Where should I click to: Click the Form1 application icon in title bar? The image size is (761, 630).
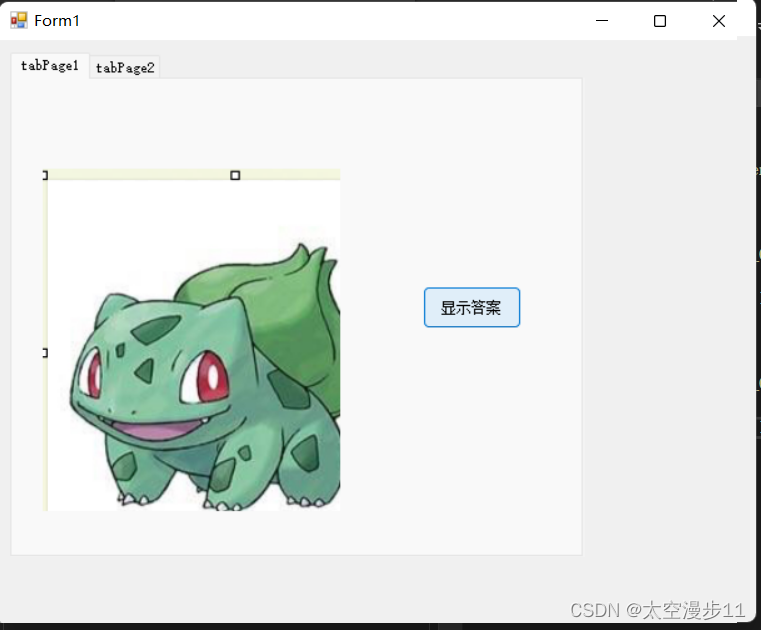19,20
